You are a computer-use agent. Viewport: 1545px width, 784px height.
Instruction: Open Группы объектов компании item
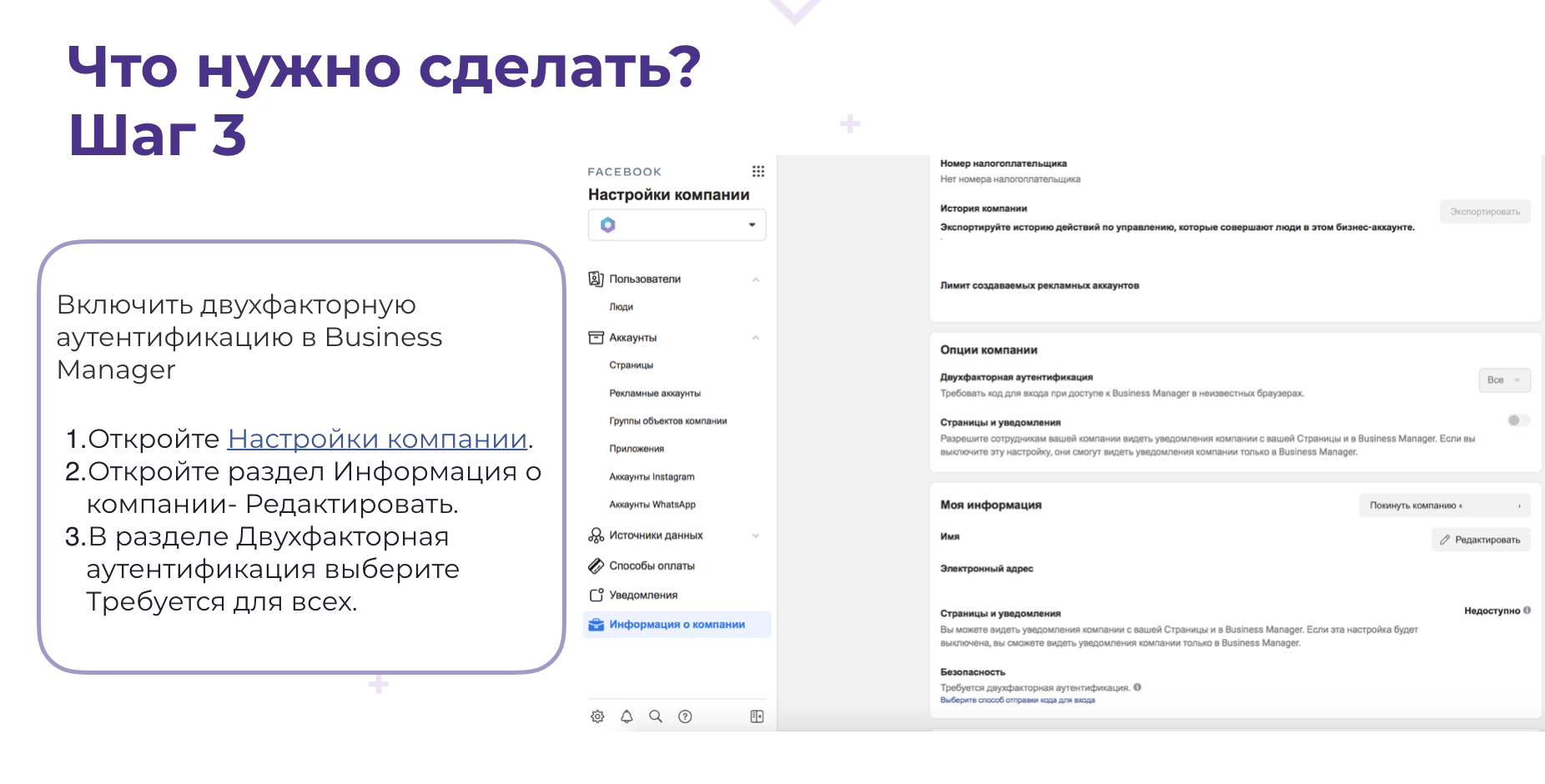667,421
